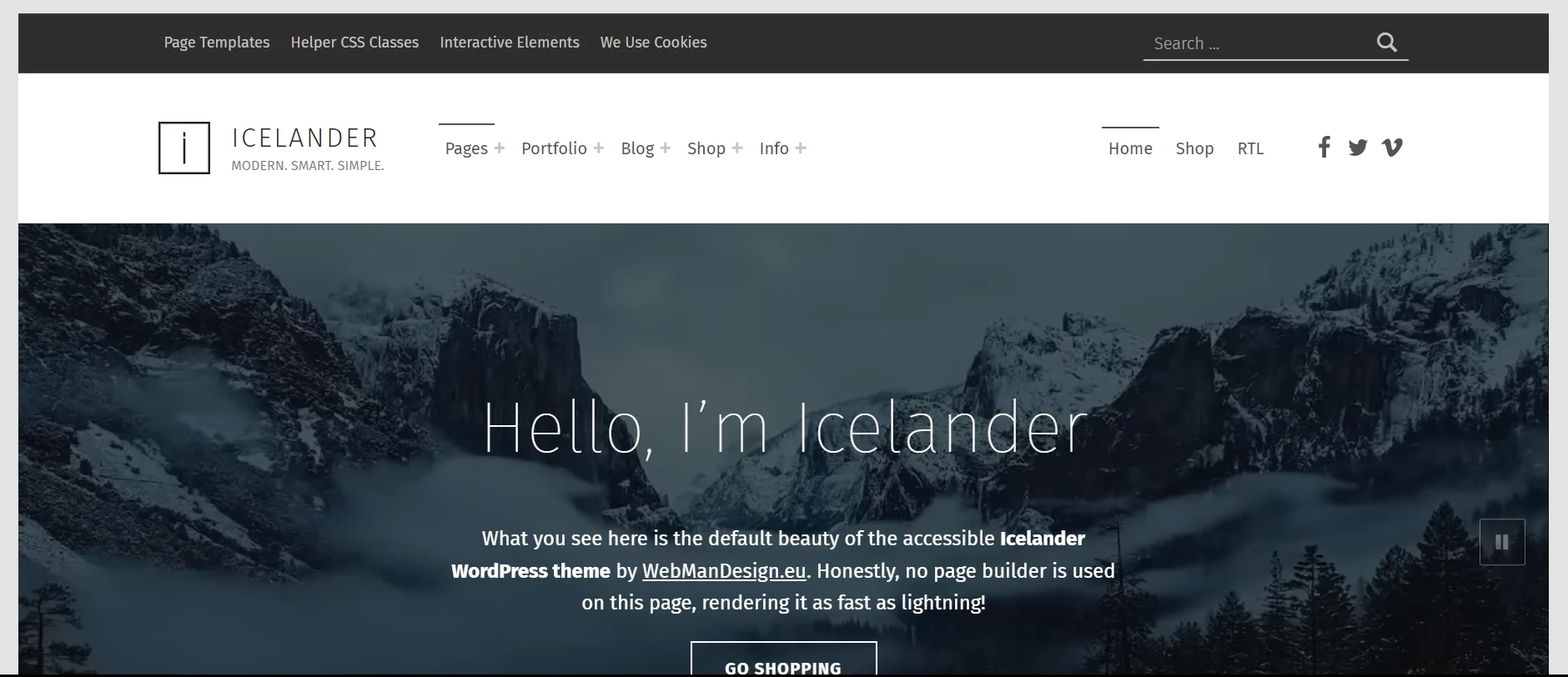This screenshot has width=1568, height=677.
Task: Open the Facebook social icon
Action: (1324, 148)
